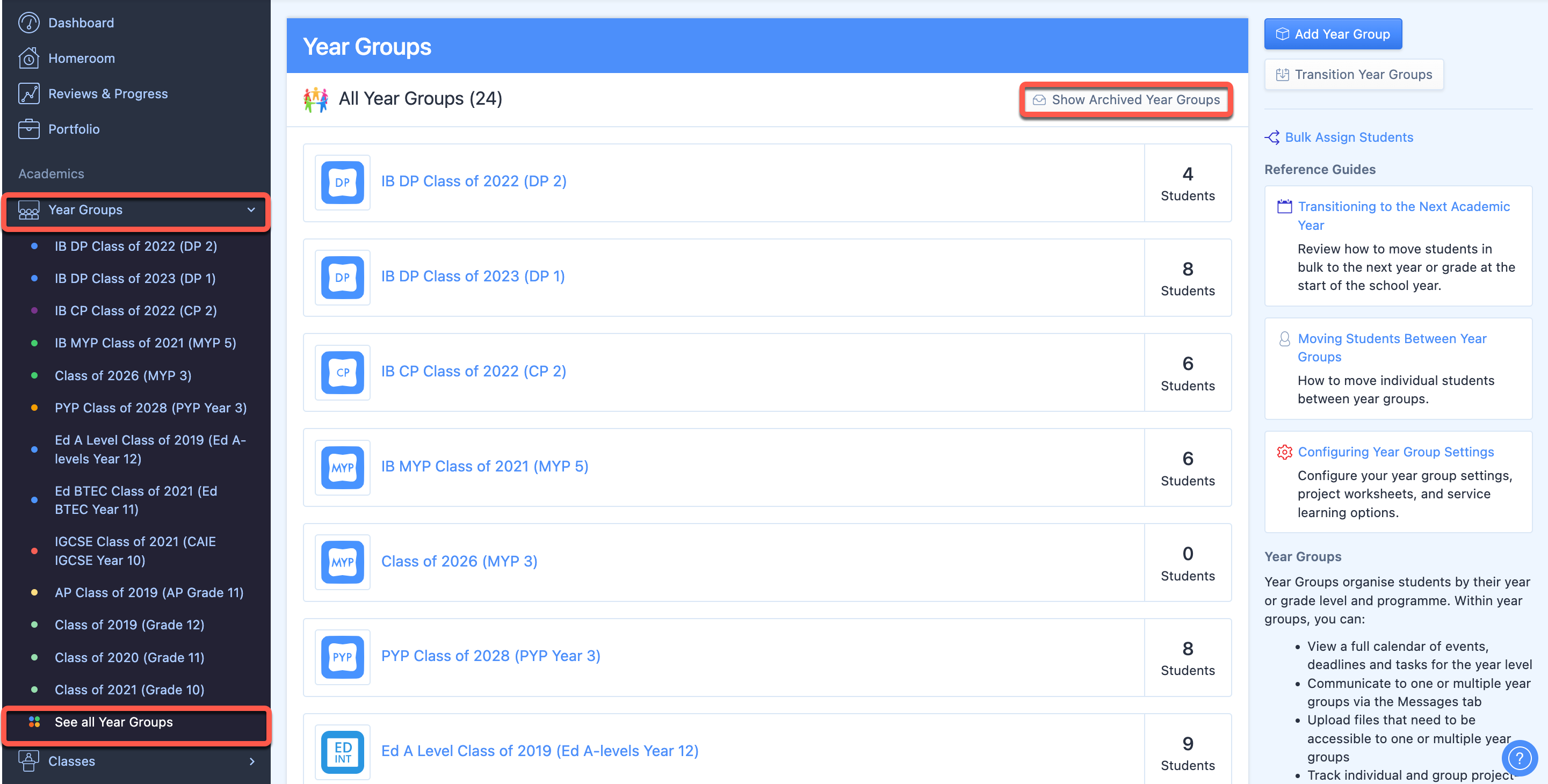Select IB DP Class of 2023 (DP 1) in sidebar
1548x784 pixels.
coord(135,279)
